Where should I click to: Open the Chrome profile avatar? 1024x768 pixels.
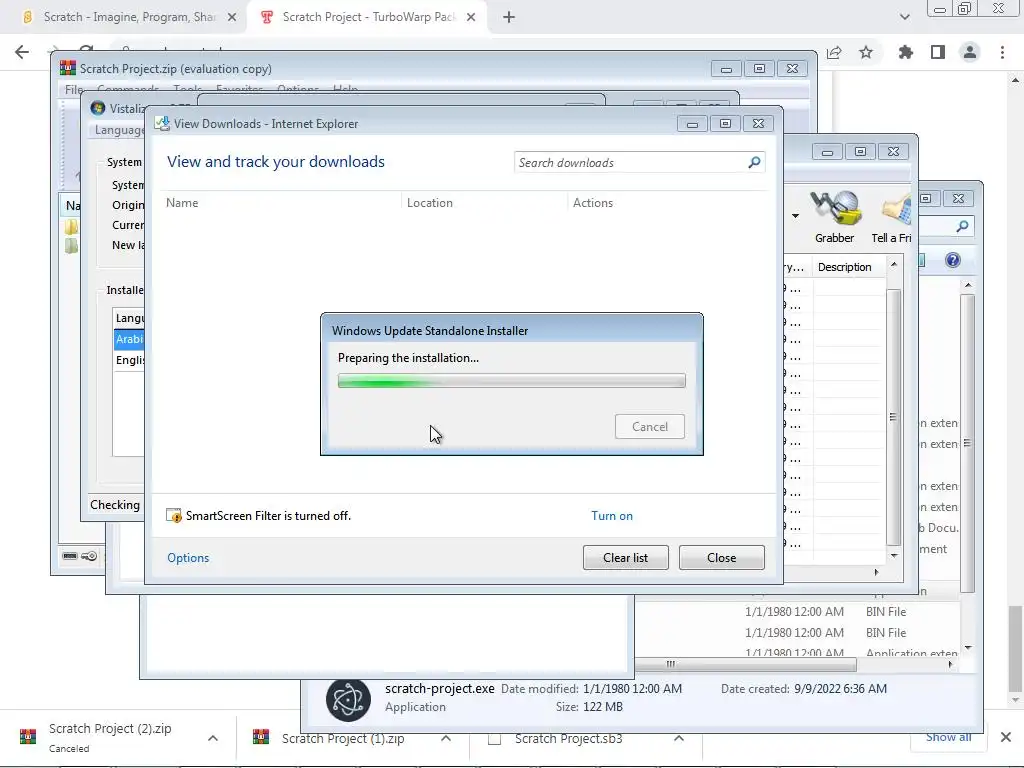click(x=970, y=52)
